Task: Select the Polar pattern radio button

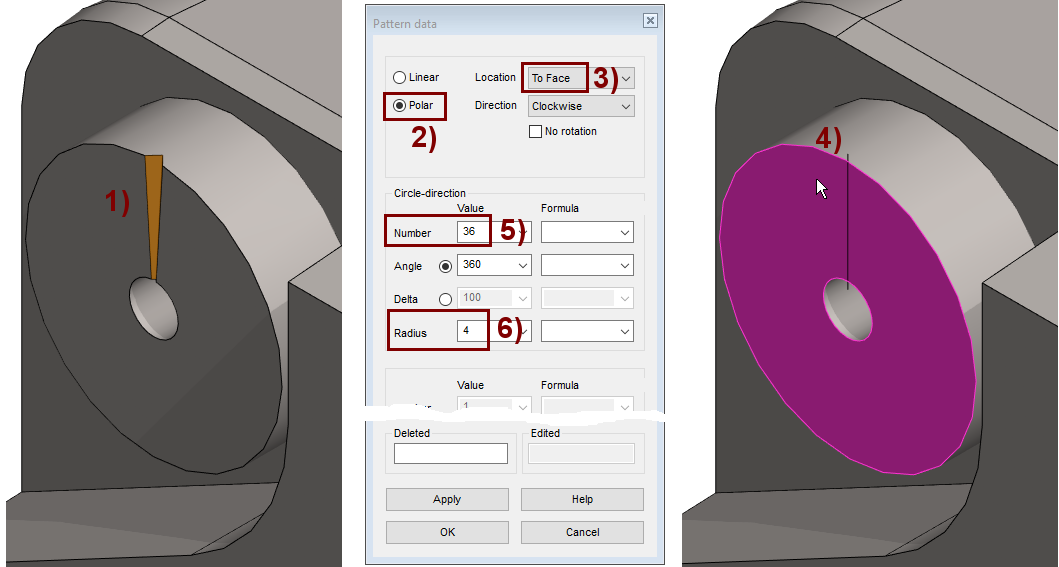Action: pos(400,106)
